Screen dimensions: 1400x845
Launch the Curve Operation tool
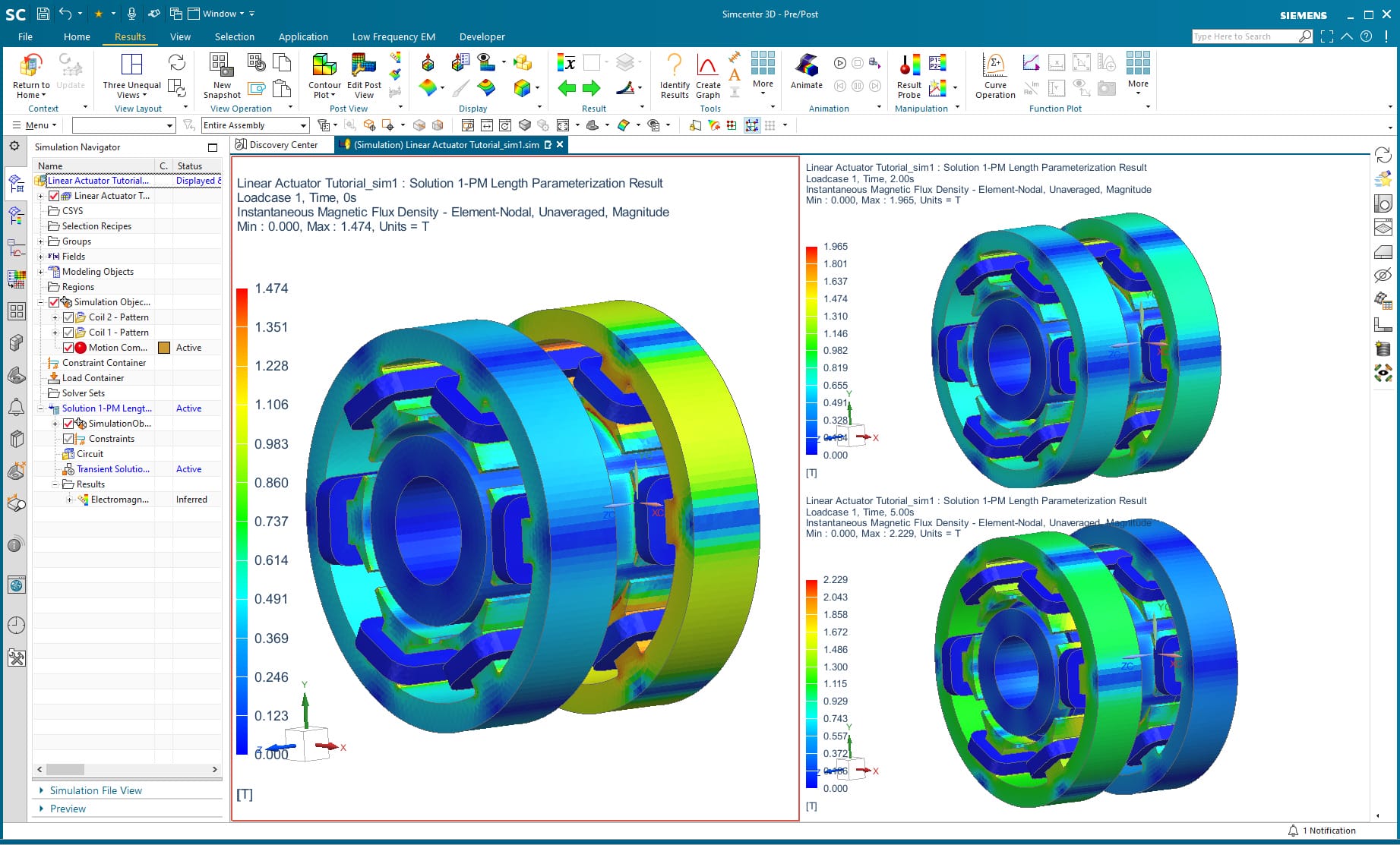click(x=994, y=75)
